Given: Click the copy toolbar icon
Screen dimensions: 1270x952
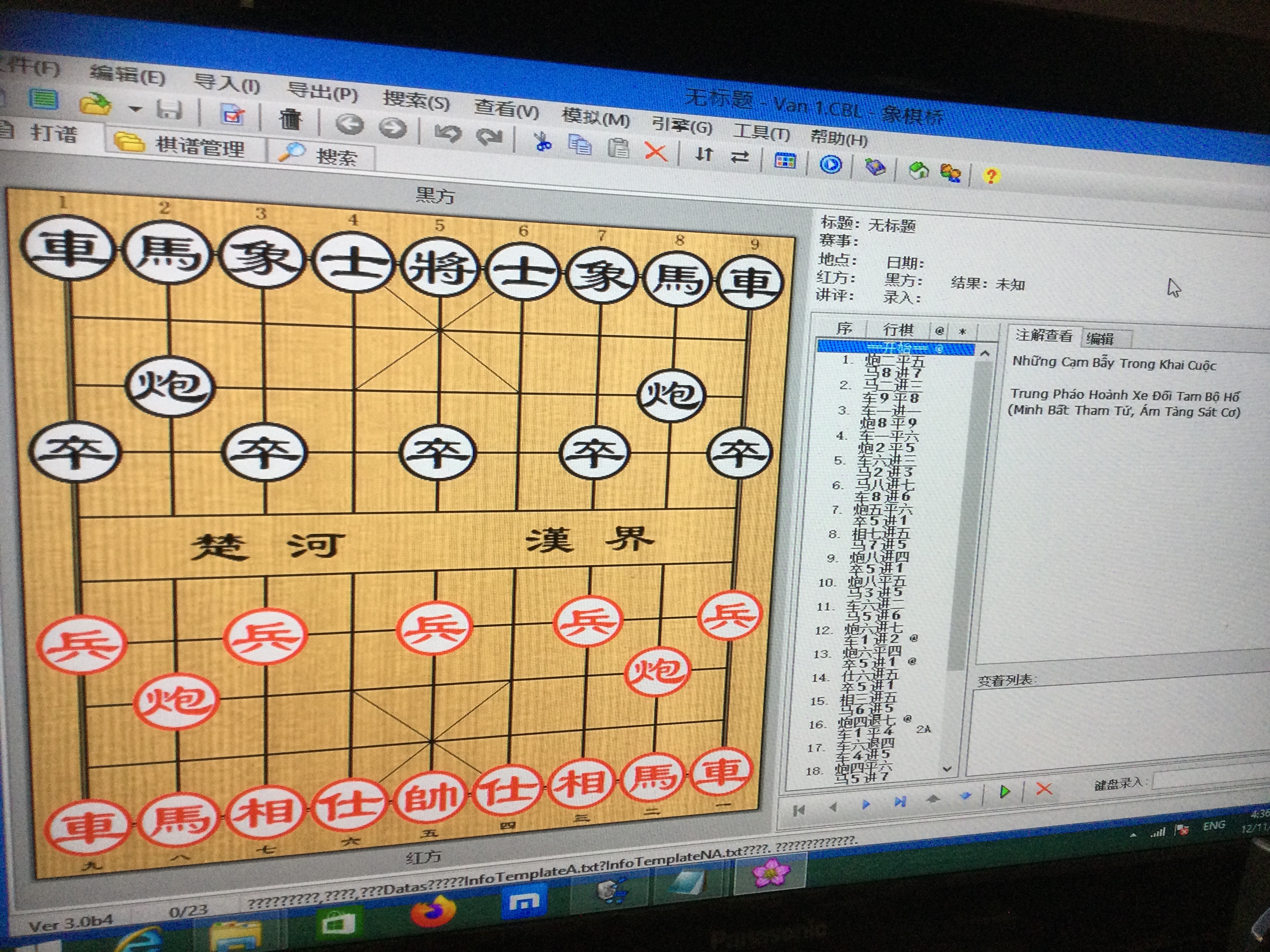Looking at the screenshot, I should 579,144.
